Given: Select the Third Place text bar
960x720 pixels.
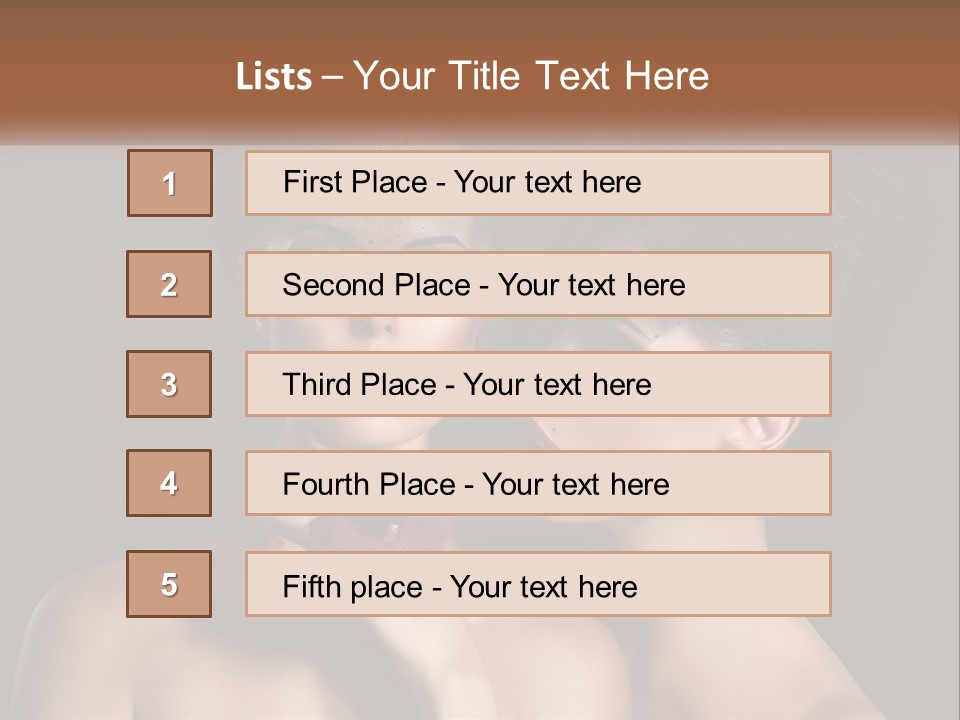Looking at the screenshot, I should [538, 384].
